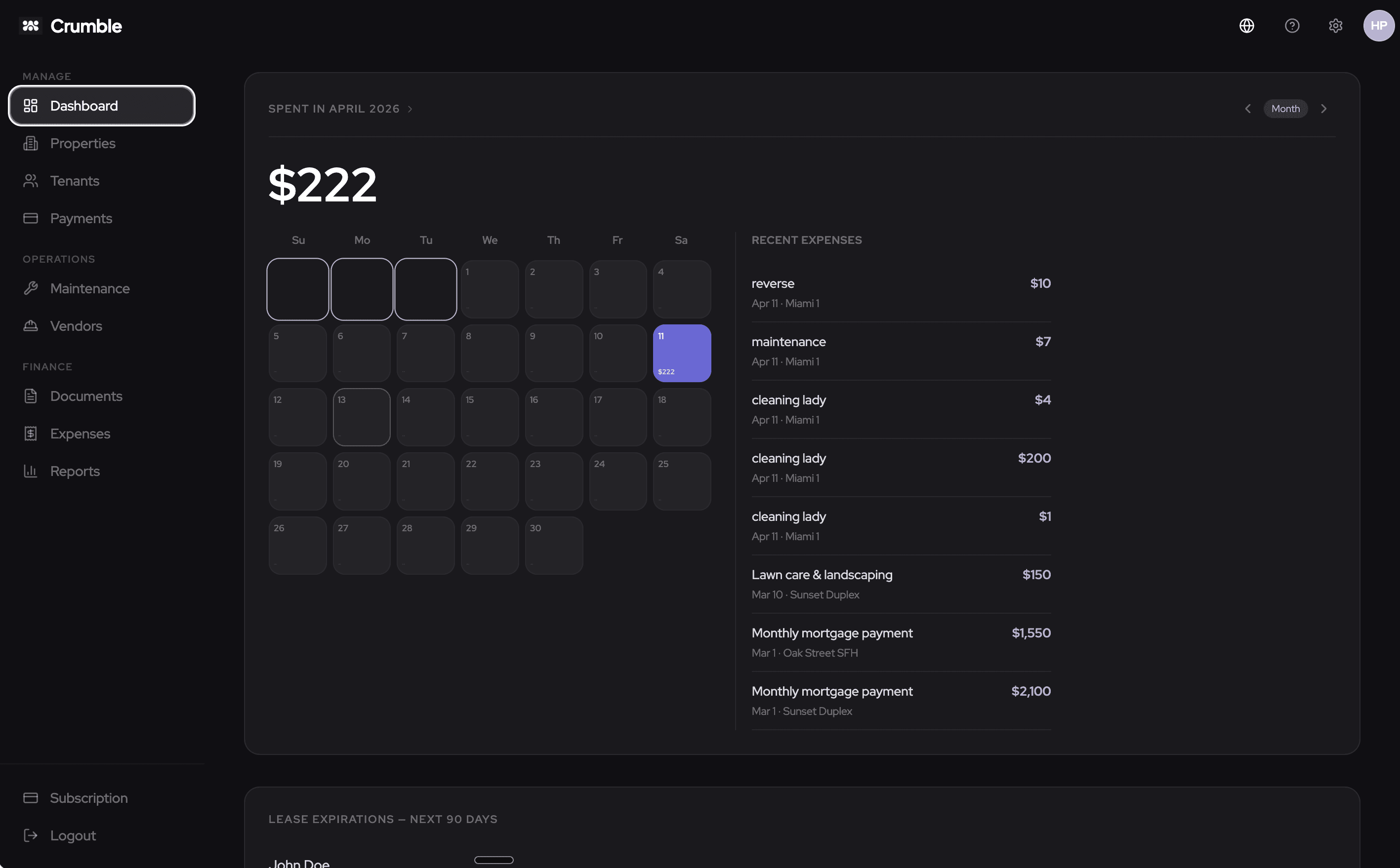Toggle the Month view selector
The image size is (1400, 868).
1285,109
